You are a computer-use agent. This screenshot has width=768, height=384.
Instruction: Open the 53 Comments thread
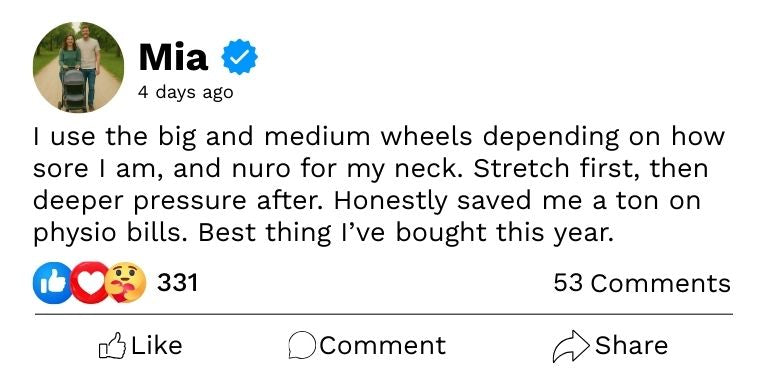tap(642, 283)
